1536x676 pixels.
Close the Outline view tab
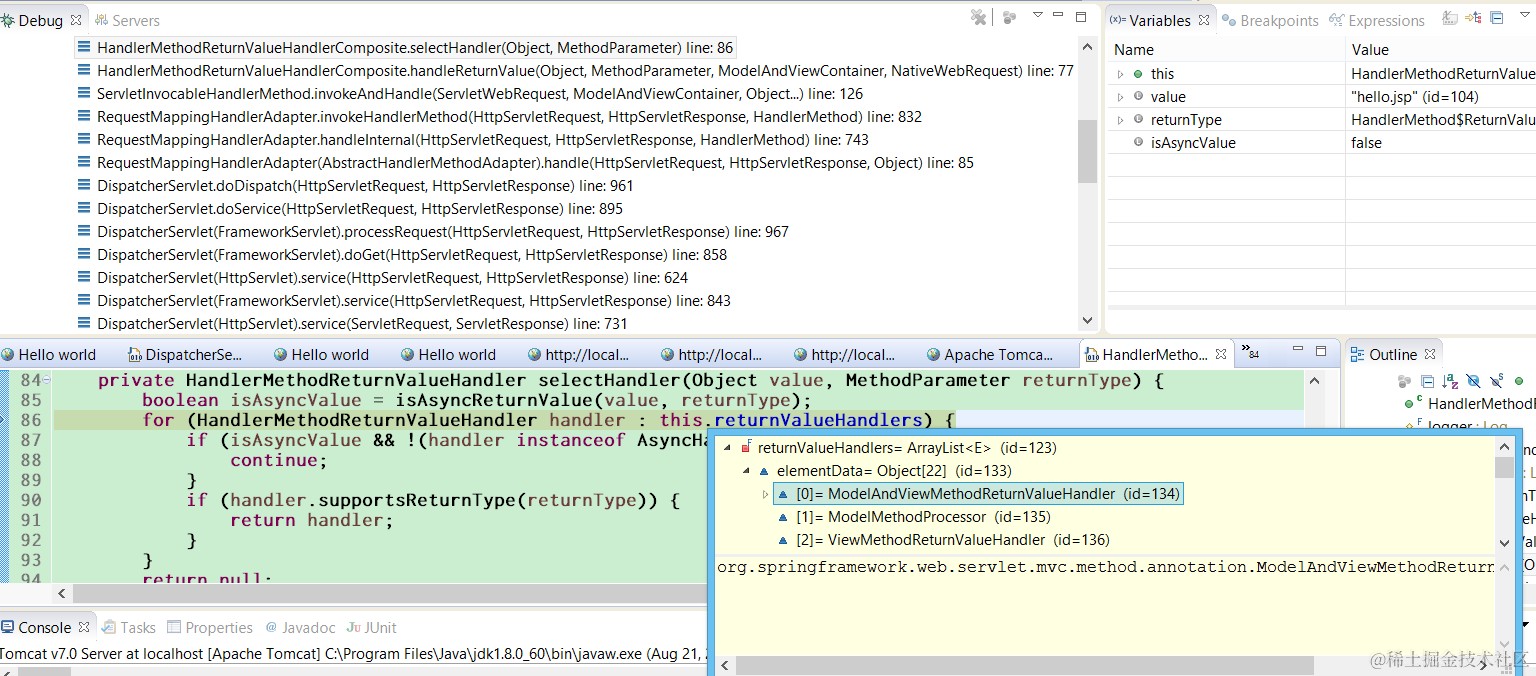pyautogui.click(x=1430, y=355)
